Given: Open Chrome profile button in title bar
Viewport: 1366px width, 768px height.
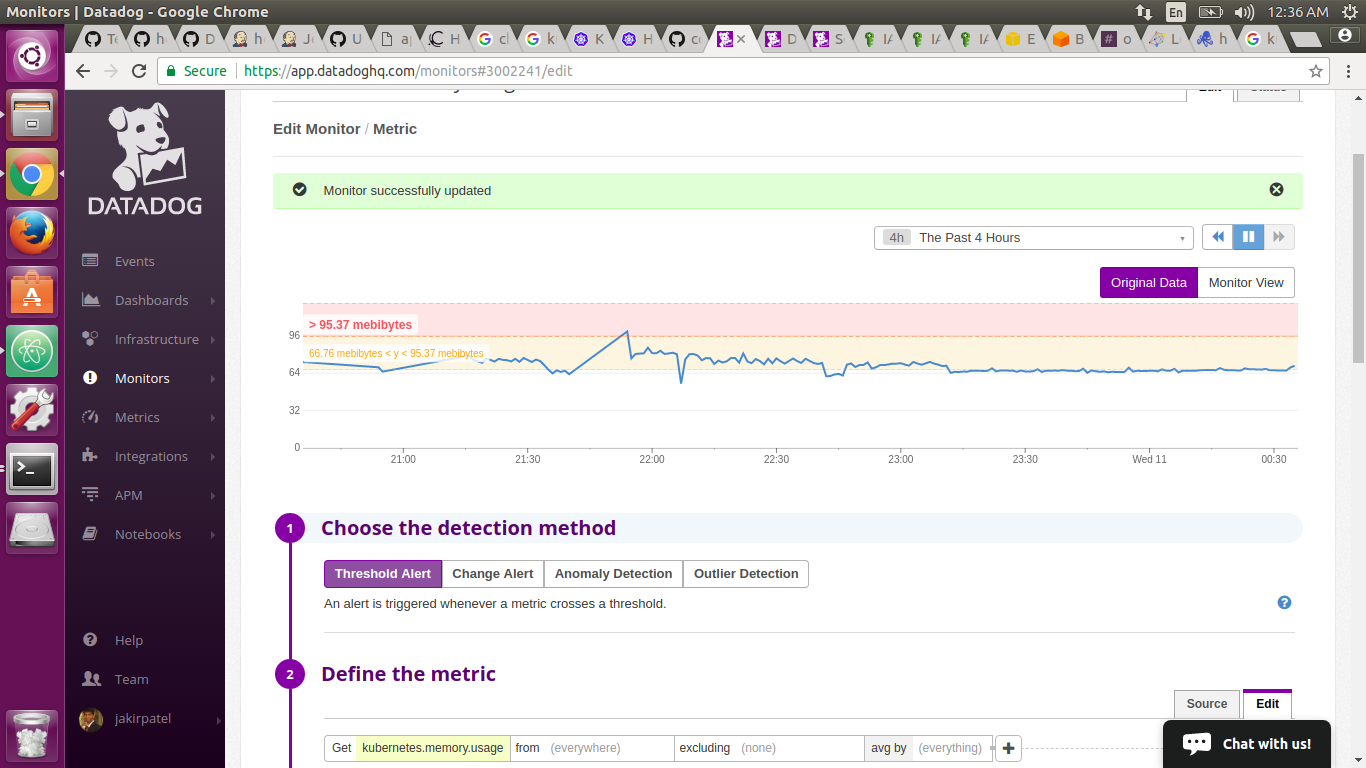Looking at the screenshot, I should click(x=1344, y=35).
